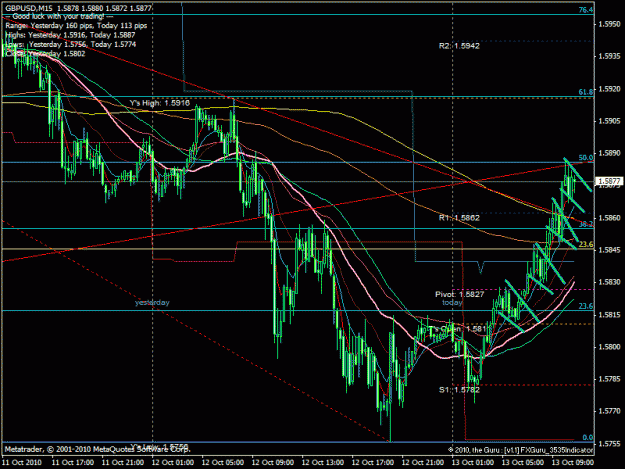Click the Y's High: 1.5916 label
Screen dimensions: 625x469
tap(159, 103)
